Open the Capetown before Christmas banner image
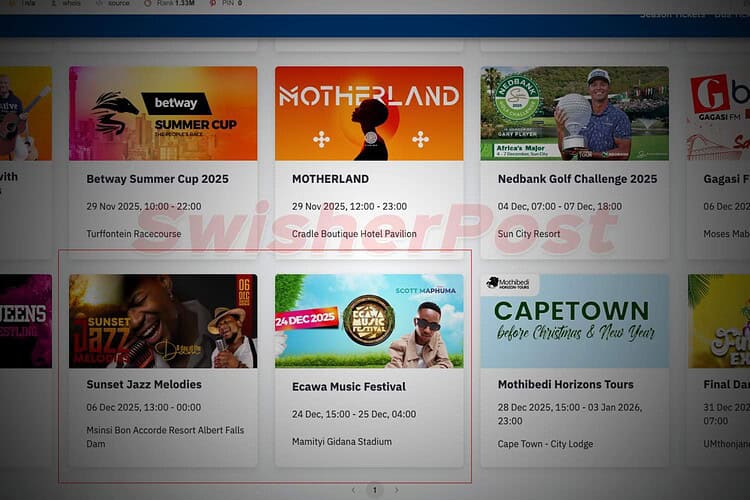Viewport: 750px width, 500px height. click(x=574, y=321)
